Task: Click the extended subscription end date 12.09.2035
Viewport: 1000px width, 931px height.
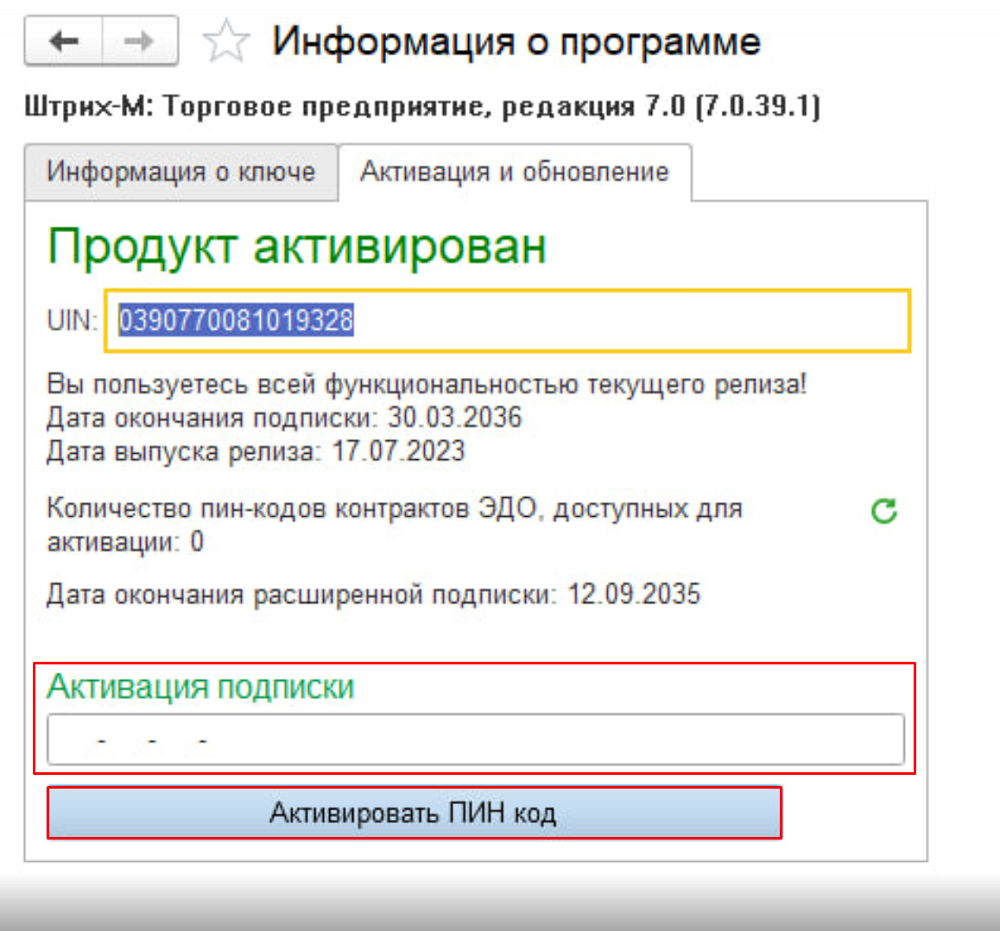Action: pos(634,594)
